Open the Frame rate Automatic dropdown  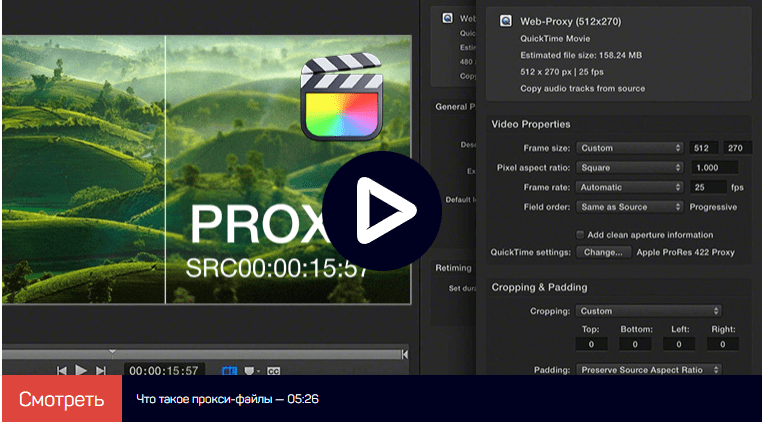[x=630, y=187]
